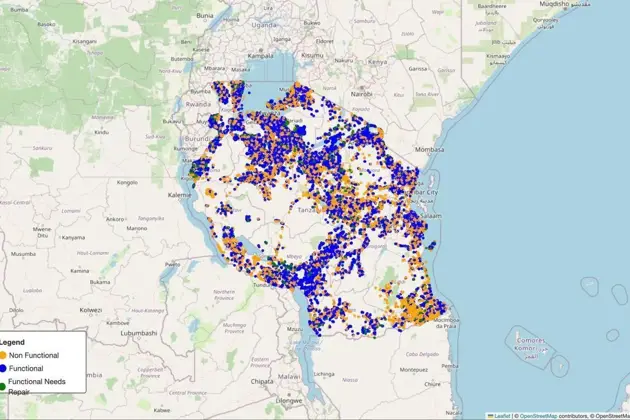Click the 'Musumba' map label

point(23,254)
